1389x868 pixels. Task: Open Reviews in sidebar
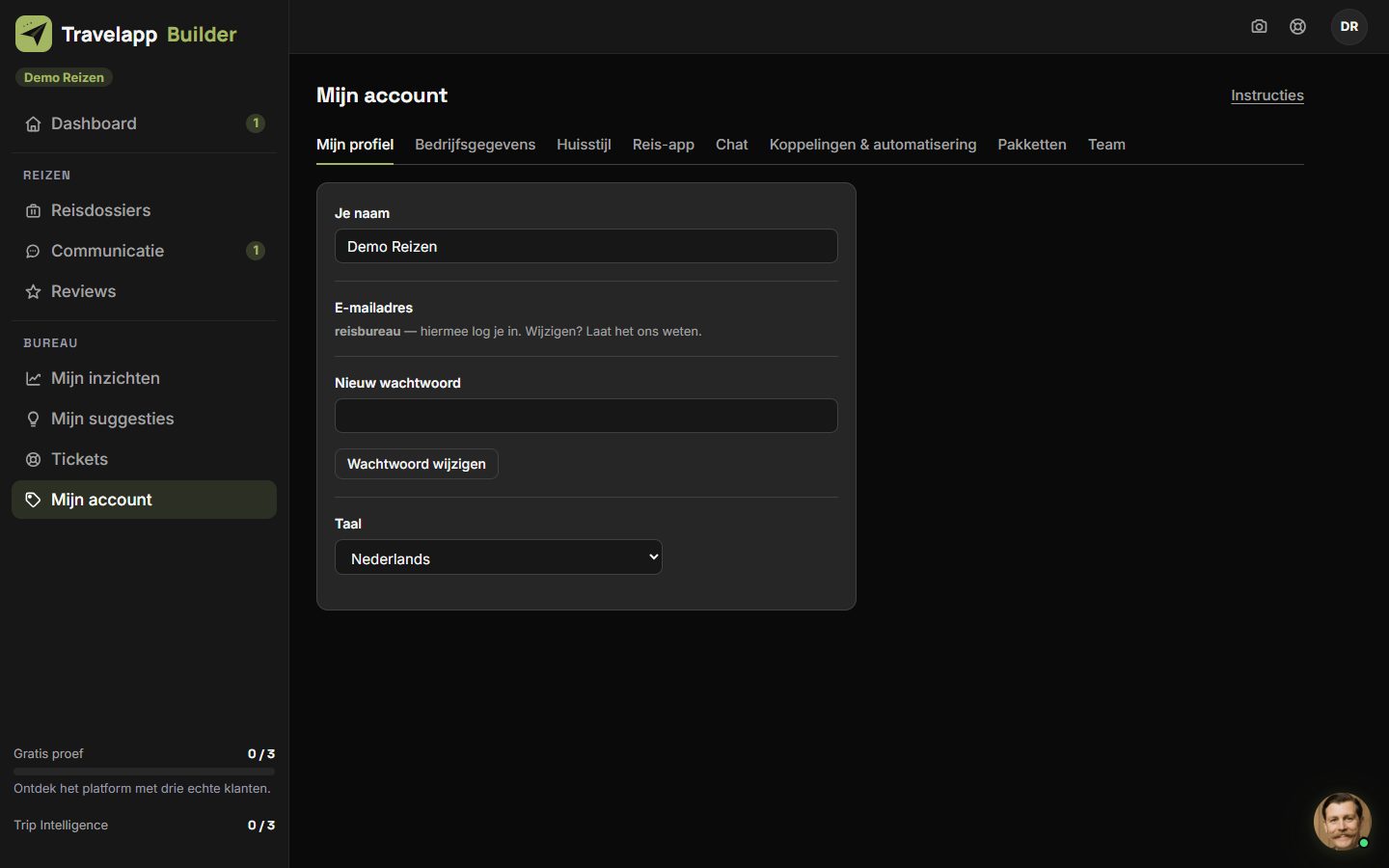pyautogui.click(x=144, y=291)
